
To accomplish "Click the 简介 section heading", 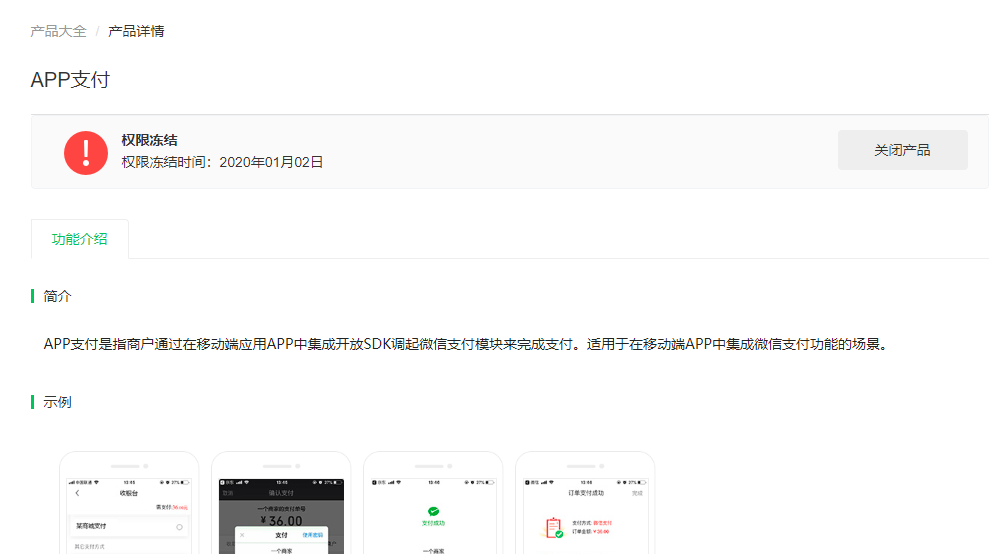I will click(x=57, y=296).
